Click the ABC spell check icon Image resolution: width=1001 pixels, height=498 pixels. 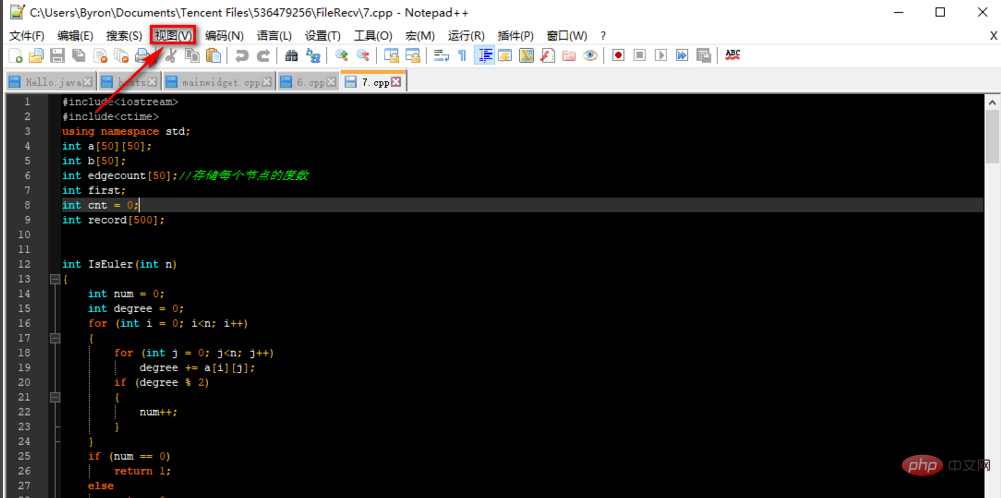point(732,55)
